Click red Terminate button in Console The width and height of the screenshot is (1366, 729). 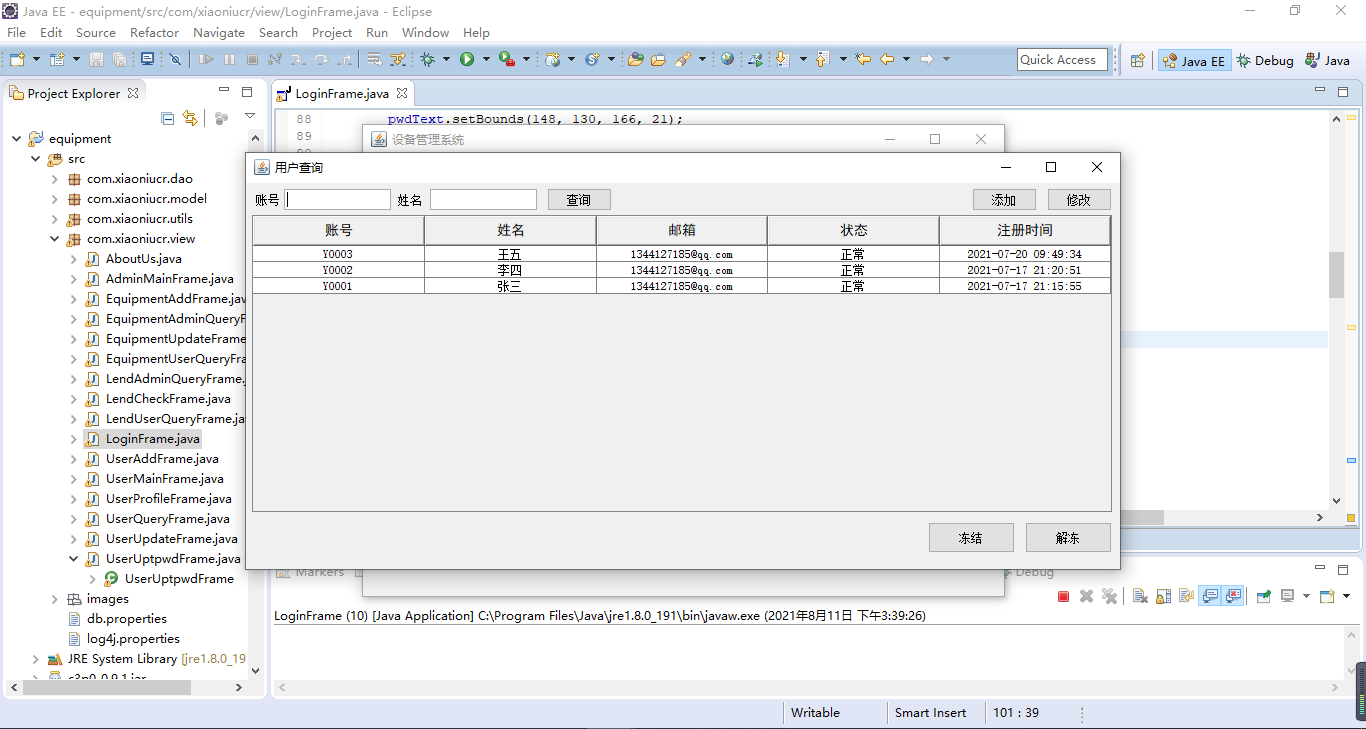tap(1064, 596)
